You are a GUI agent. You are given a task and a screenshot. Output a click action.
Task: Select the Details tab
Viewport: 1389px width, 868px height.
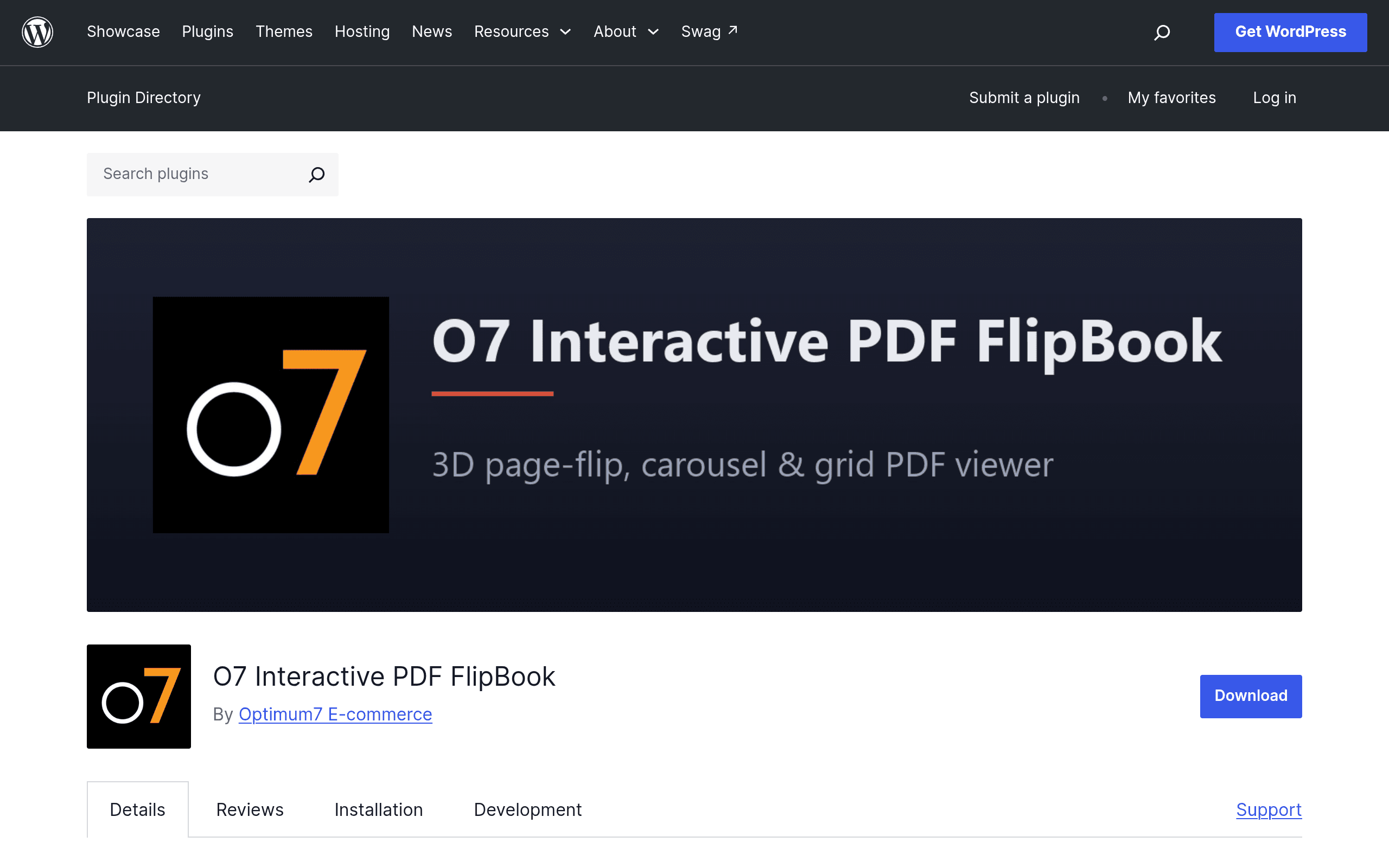137,809
